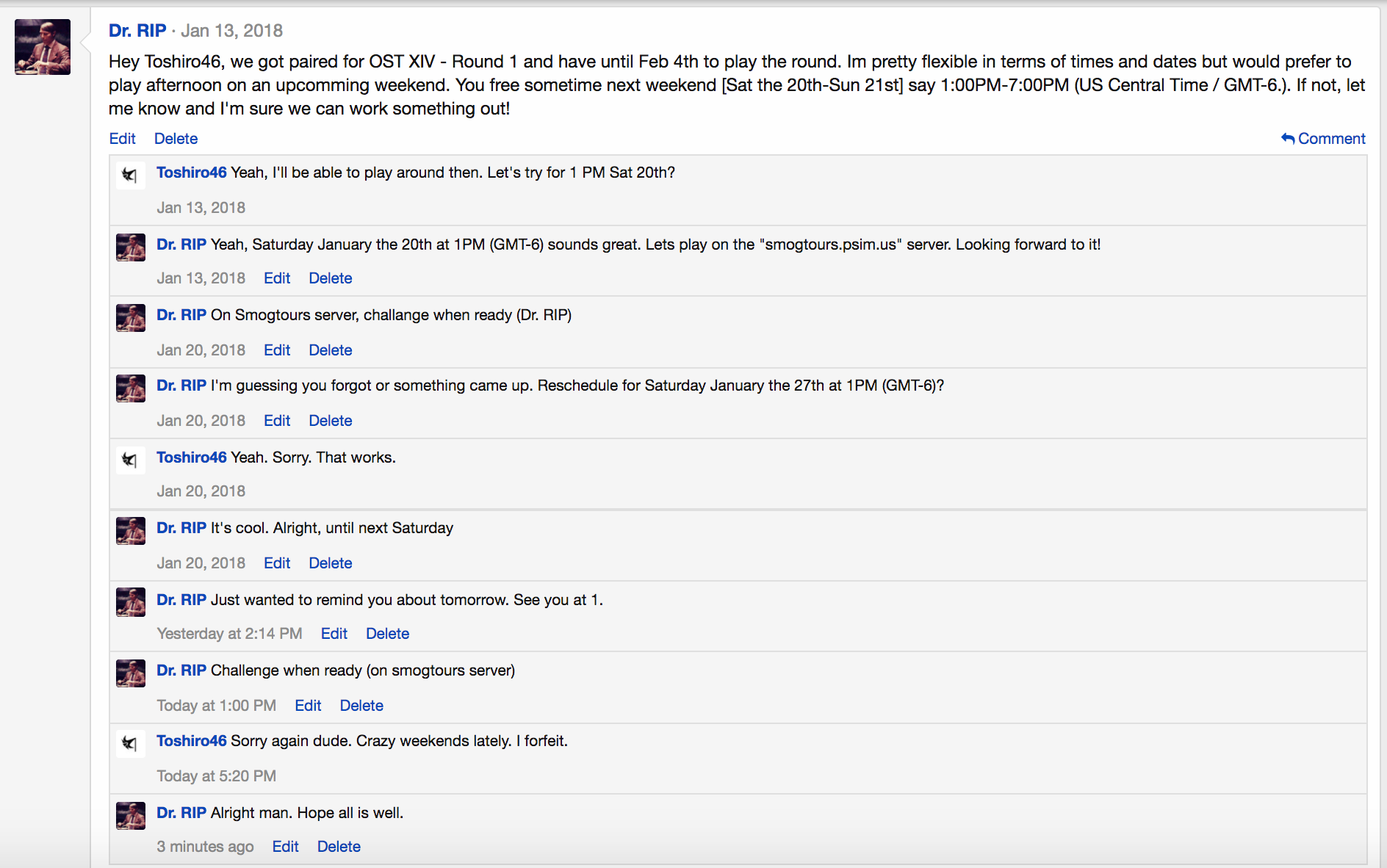Click Toshiro46 avatar beside 'Yeah. Sorry. That works.'
Screen dimensions: 1387x868
[x=130, y=460]
